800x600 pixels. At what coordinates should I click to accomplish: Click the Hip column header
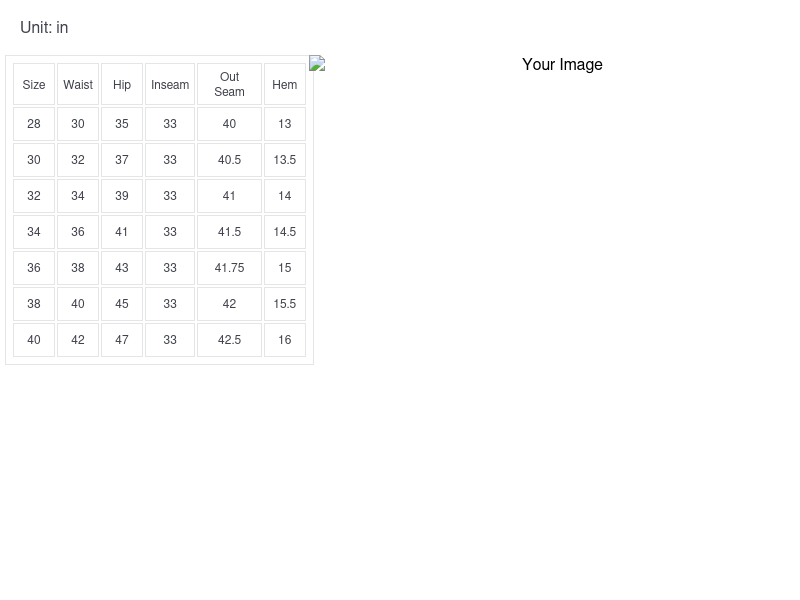[122, 85]
